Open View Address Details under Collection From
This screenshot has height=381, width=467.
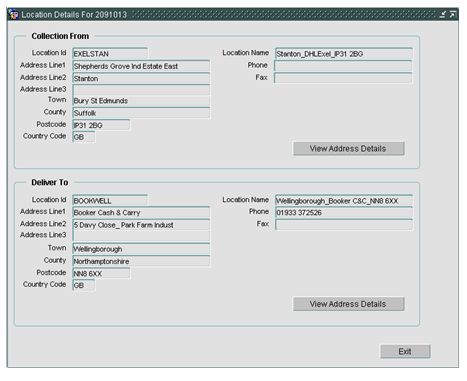pos(349,149)
